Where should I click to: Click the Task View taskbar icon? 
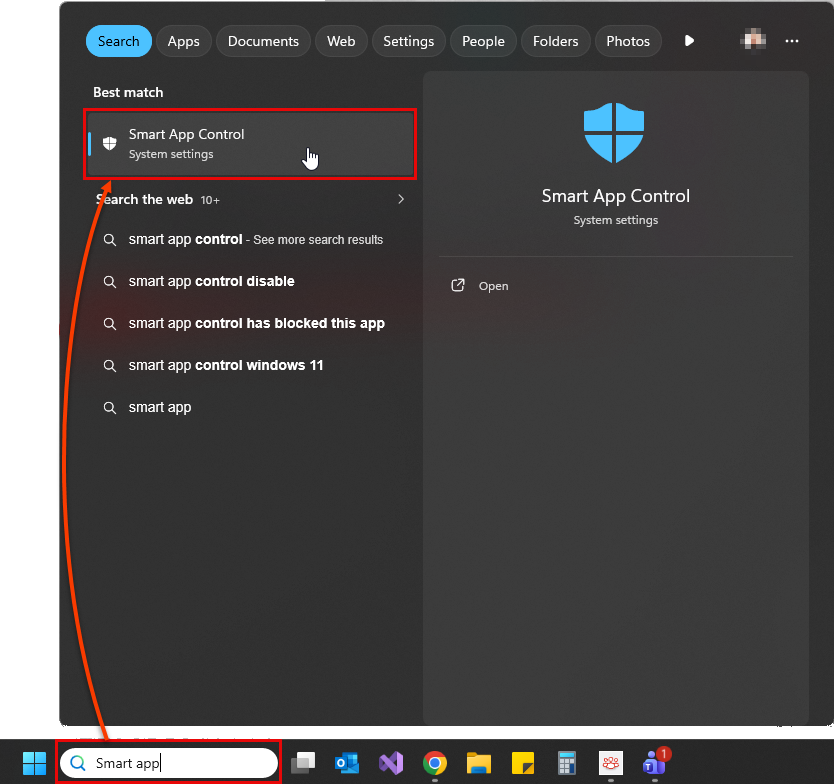[x=303, y=763]
